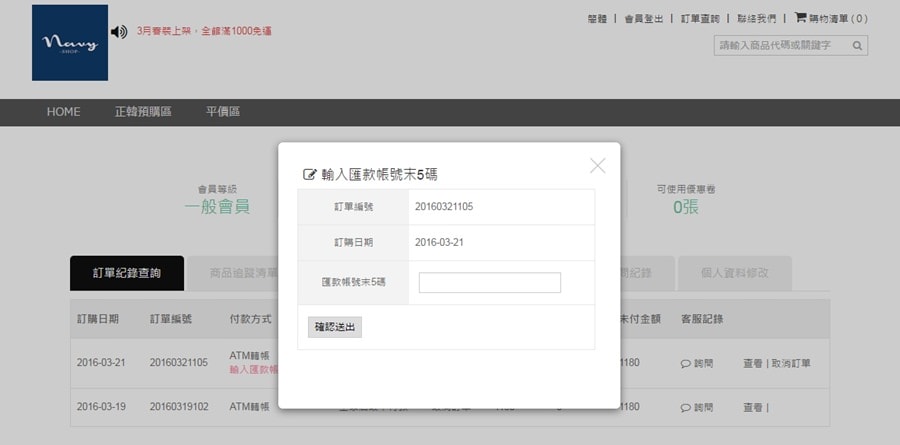
Task: Click the 匯款帳號末5碼 input field
Action: 489,283
